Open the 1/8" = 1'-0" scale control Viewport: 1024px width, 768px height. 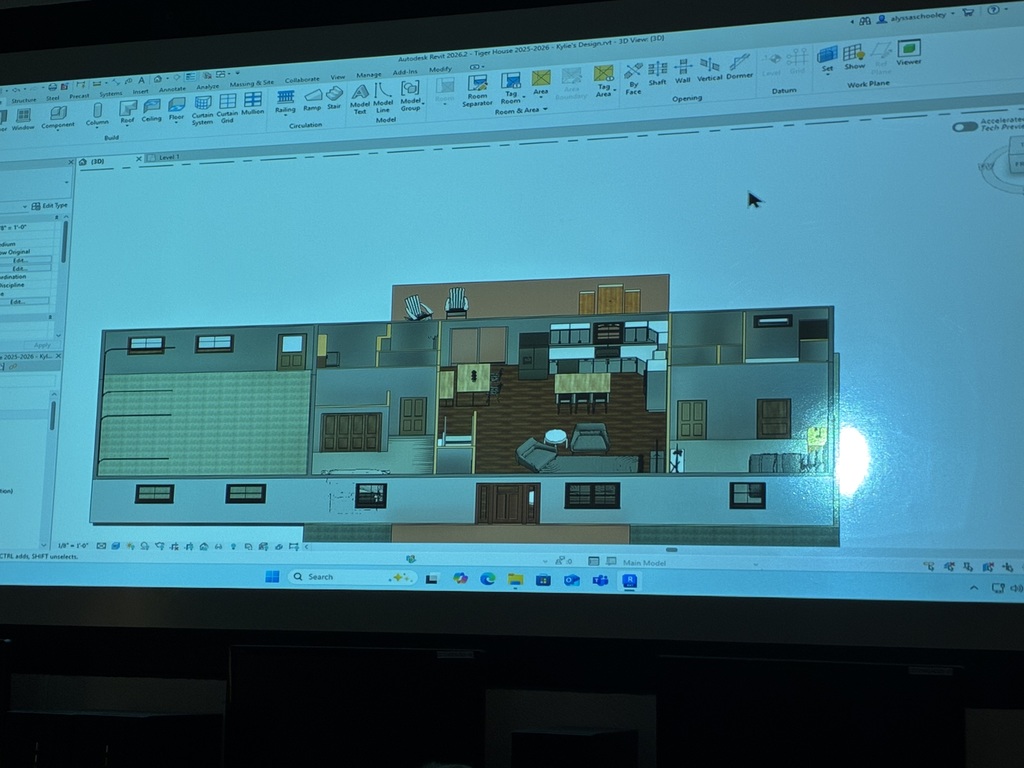point(73,546)
